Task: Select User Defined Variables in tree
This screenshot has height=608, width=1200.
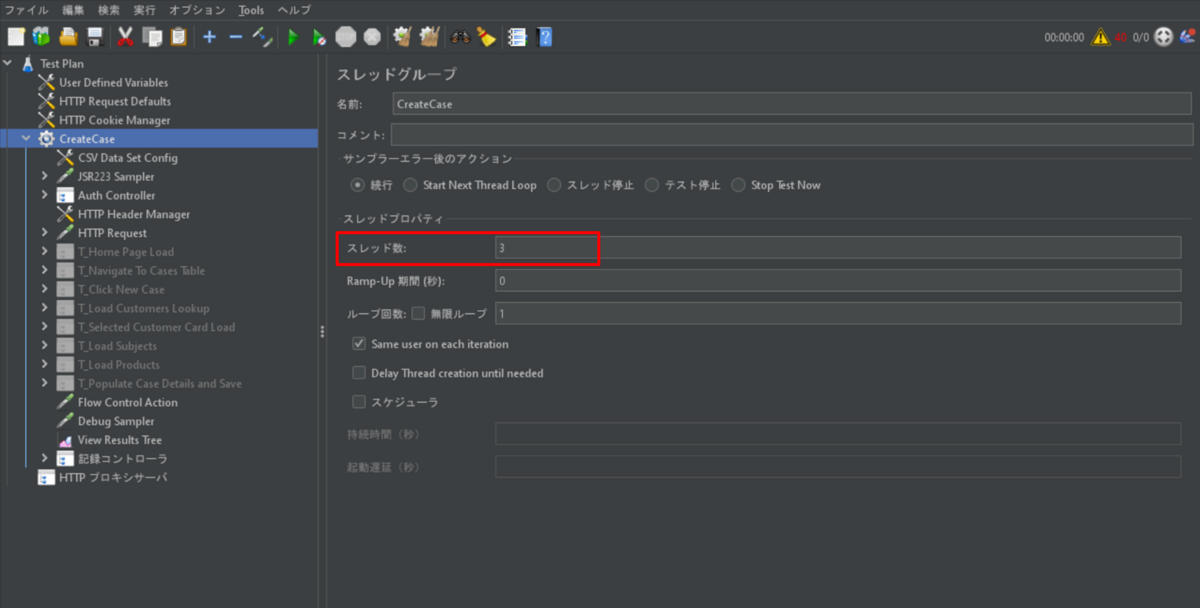Action: 113,82
